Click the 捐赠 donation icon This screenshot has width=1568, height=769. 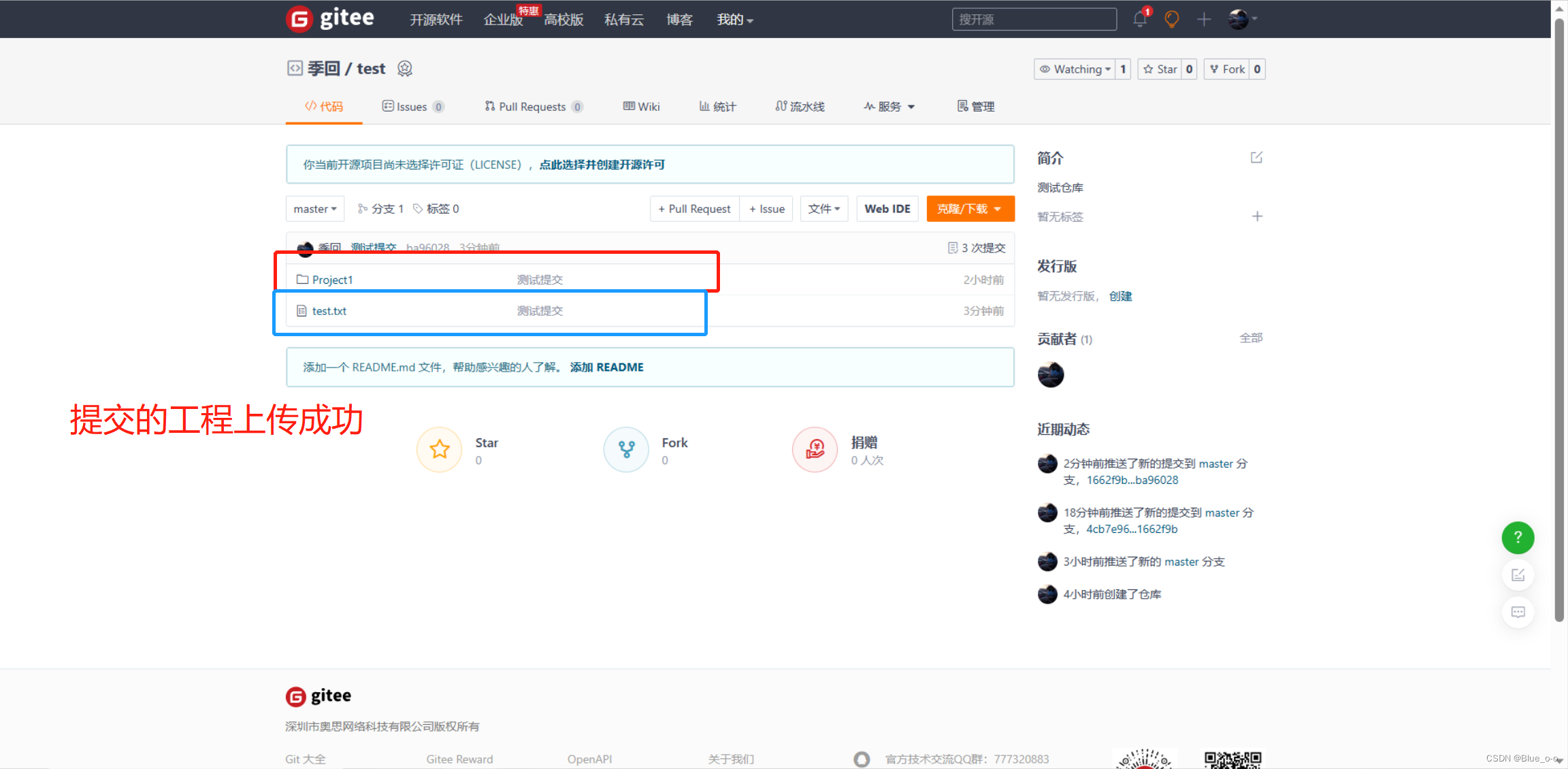[815, 450]
